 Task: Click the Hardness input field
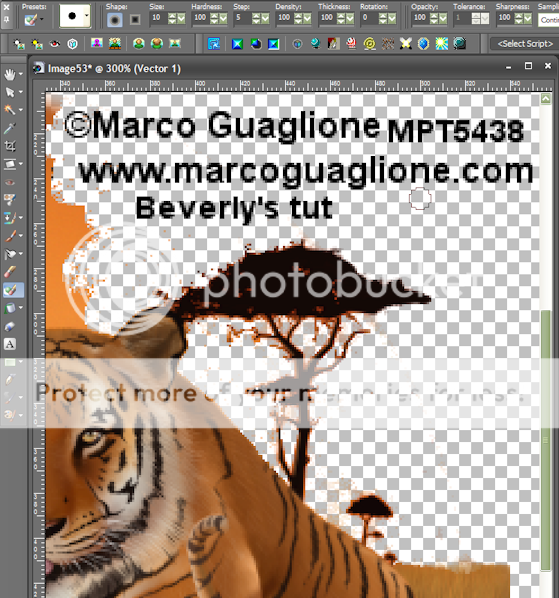coord(200,18)
